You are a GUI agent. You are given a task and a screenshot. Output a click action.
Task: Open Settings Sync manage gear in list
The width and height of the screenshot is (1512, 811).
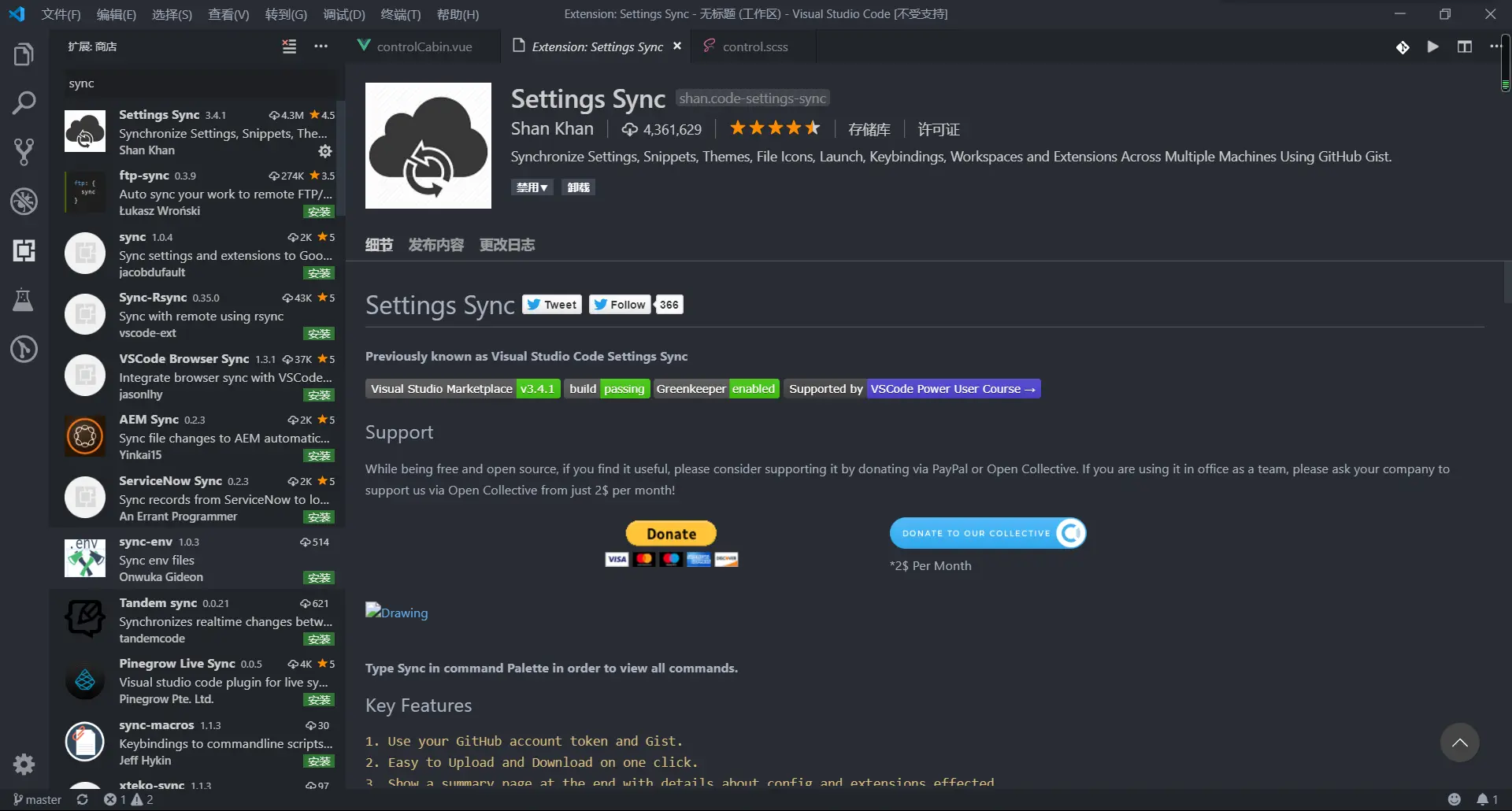coord(325,150)
